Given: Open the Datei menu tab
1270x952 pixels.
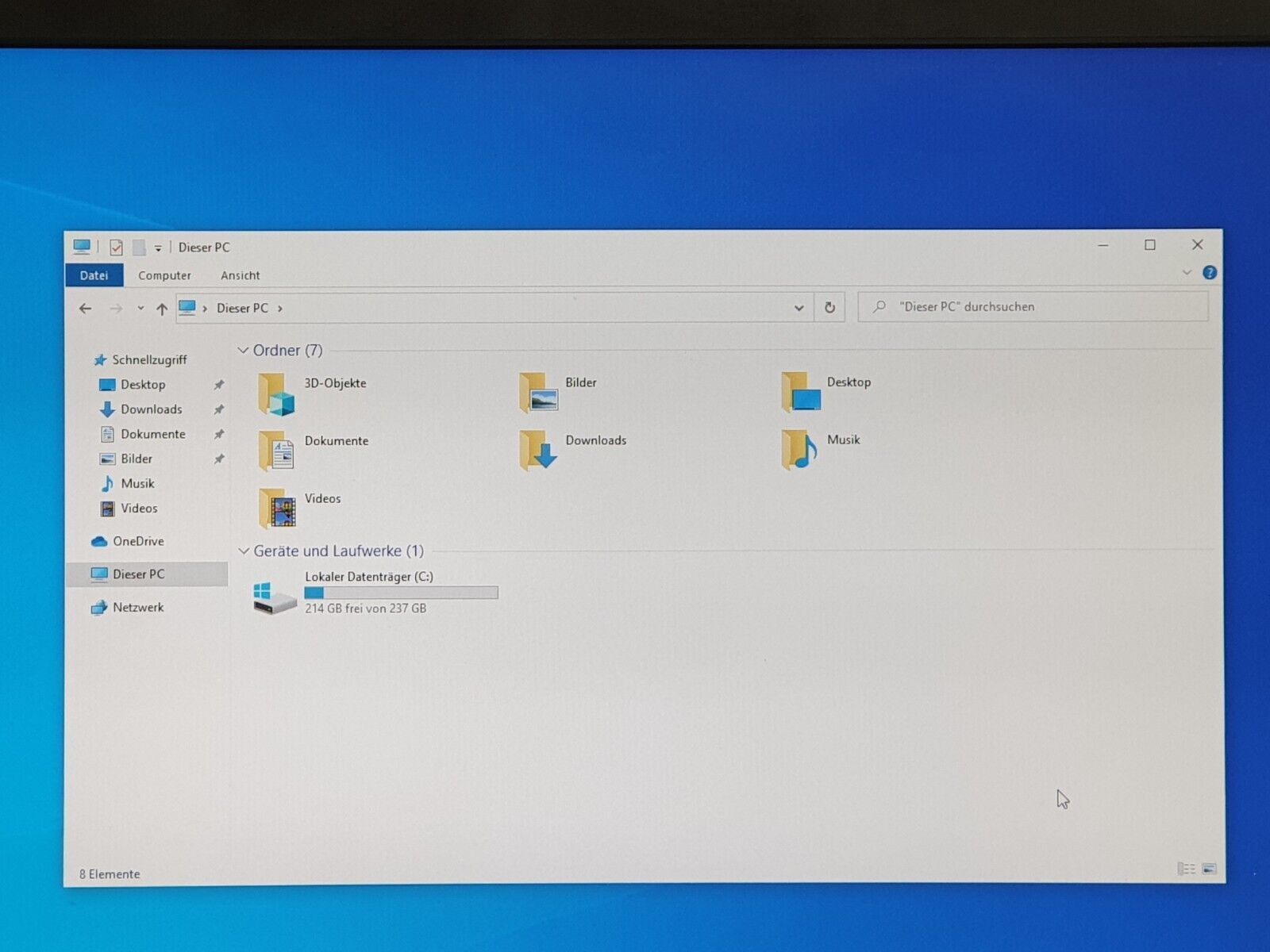Looking at the screenshot, I should click(94, 275).
